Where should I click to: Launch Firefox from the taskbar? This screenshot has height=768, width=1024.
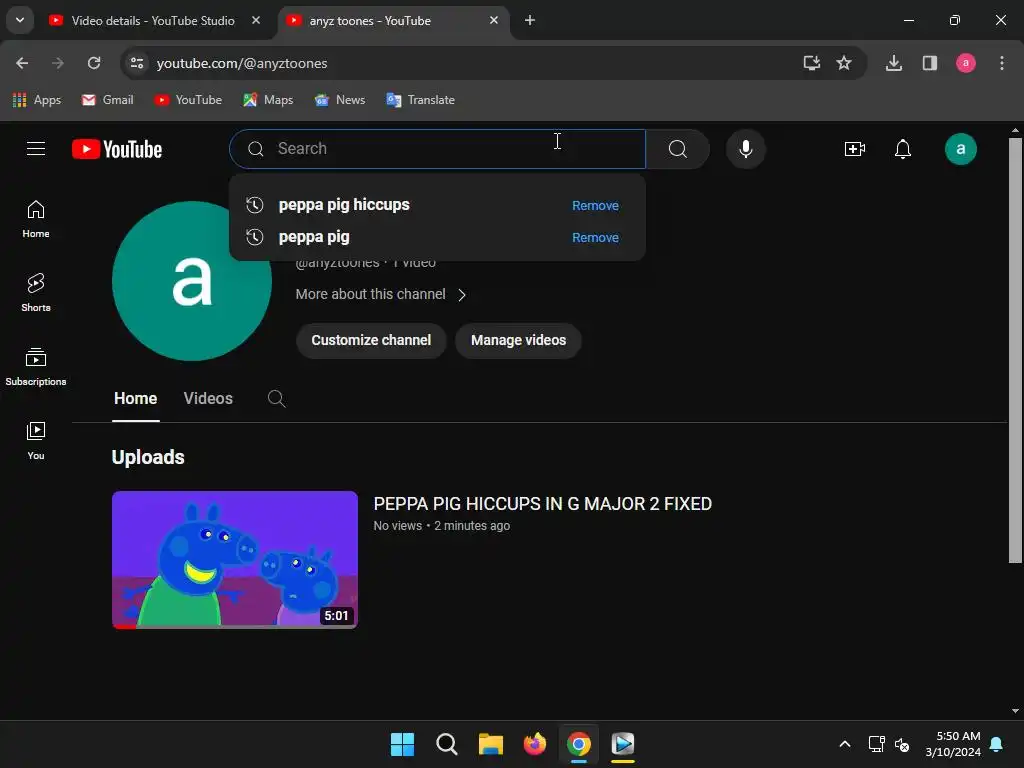(535, 744)
